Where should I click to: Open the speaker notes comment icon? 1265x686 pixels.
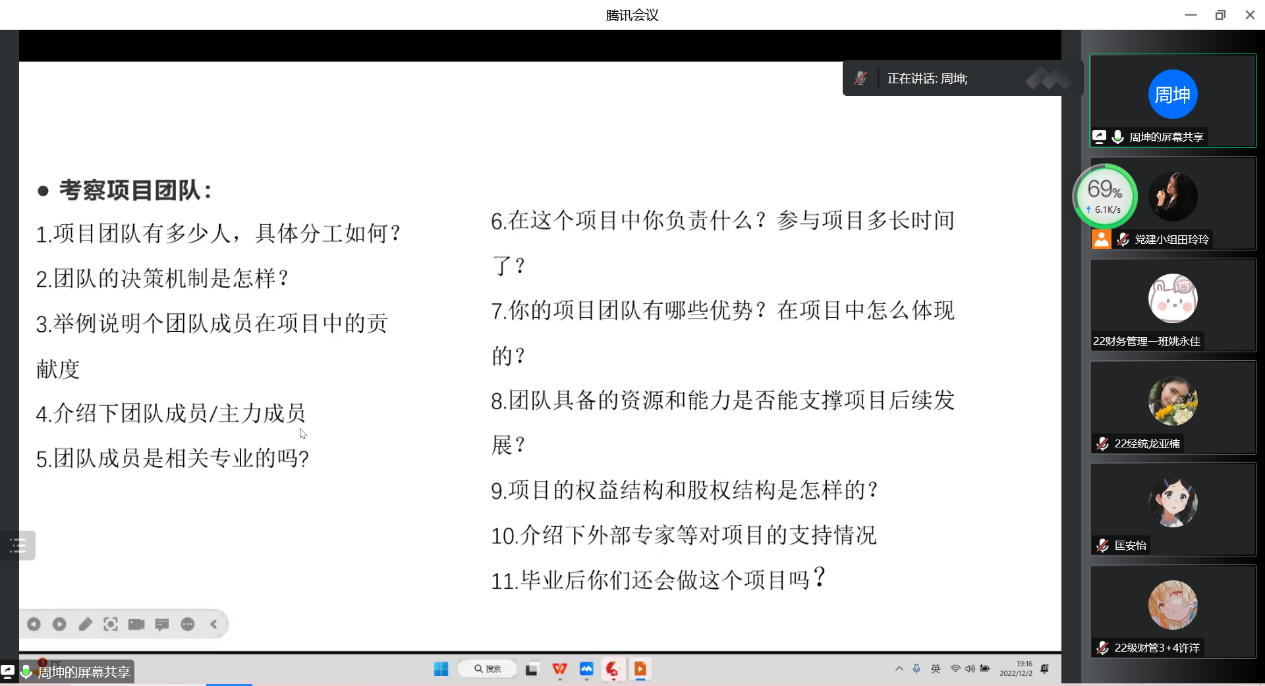(162, 624)
